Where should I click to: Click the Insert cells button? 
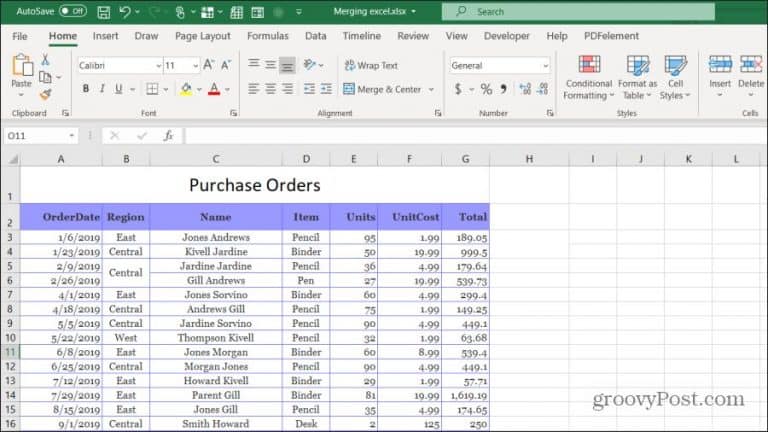click(720, 76)
